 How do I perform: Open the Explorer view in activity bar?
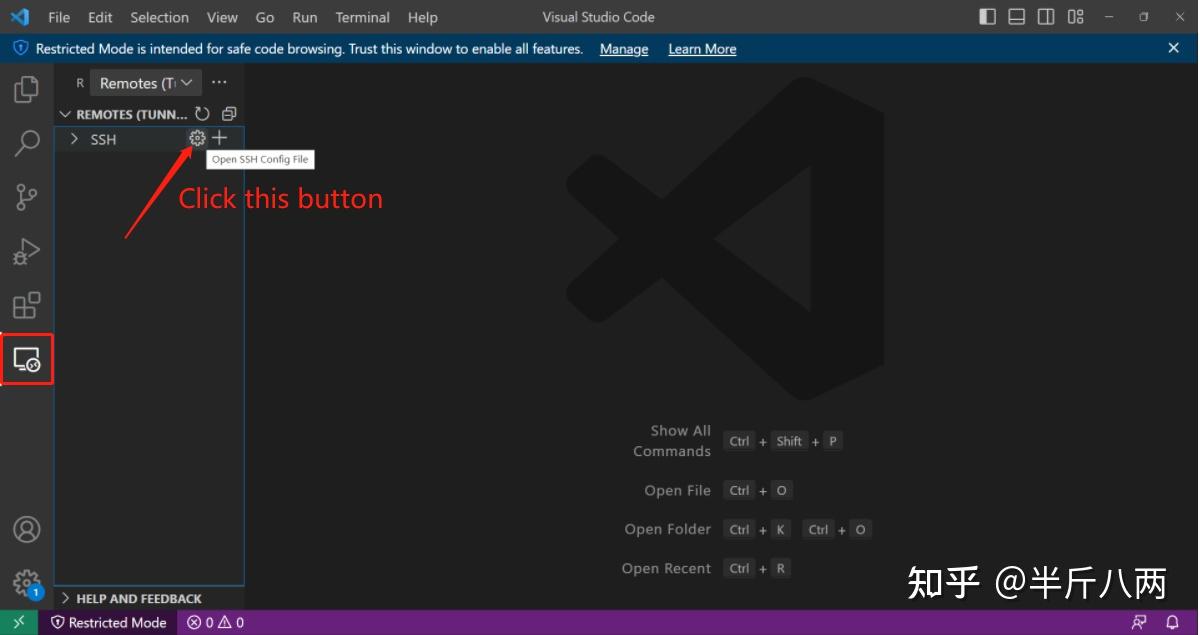tap(27, 90)
